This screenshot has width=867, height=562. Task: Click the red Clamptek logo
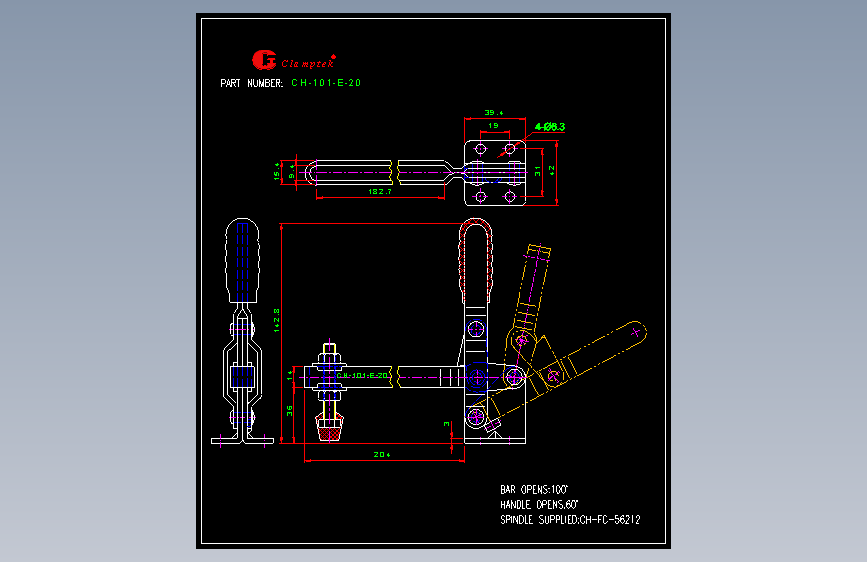[x=294, y=60]
